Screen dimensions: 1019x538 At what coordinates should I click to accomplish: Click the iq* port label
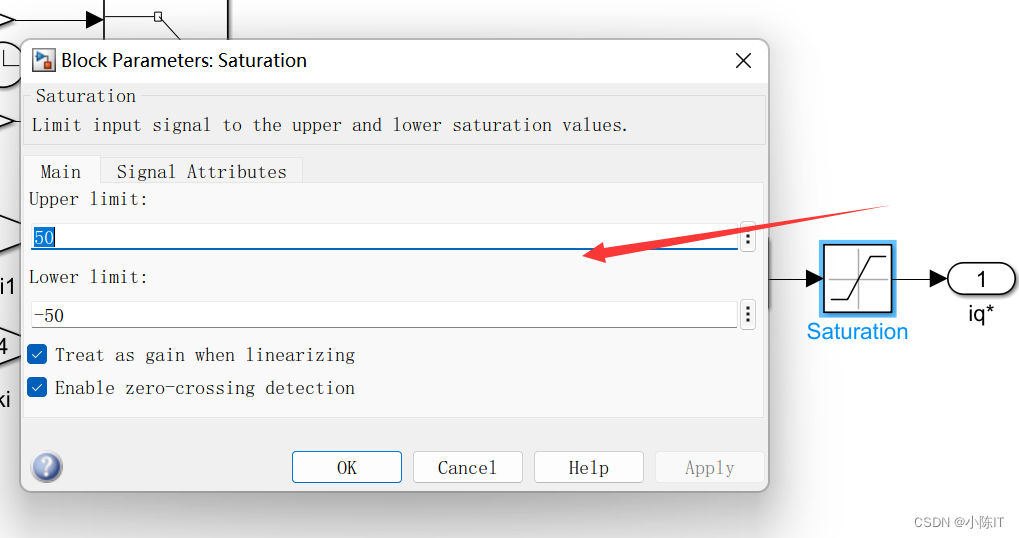pos(981,313)
